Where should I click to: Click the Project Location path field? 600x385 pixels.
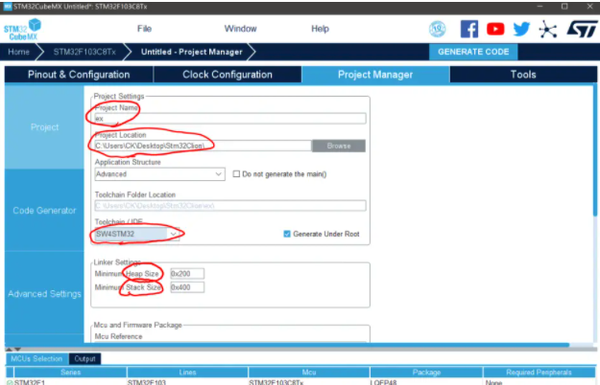pyautogui.click(x=203, y=146)
